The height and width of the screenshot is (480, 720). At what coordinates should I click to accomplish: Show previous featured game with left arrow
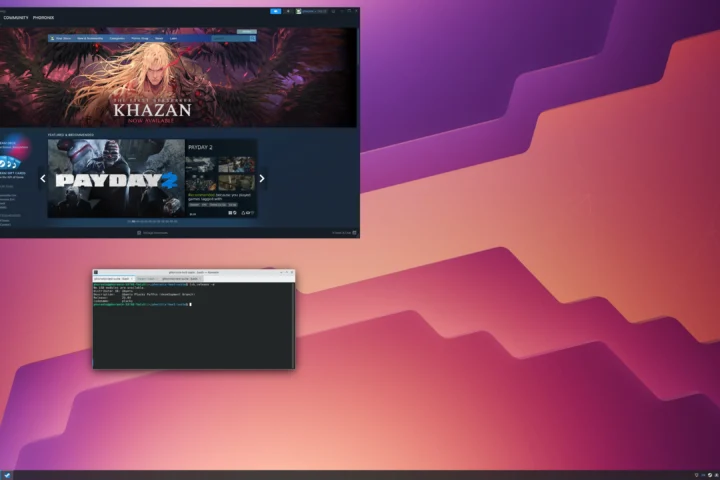[x=43, y=179]
